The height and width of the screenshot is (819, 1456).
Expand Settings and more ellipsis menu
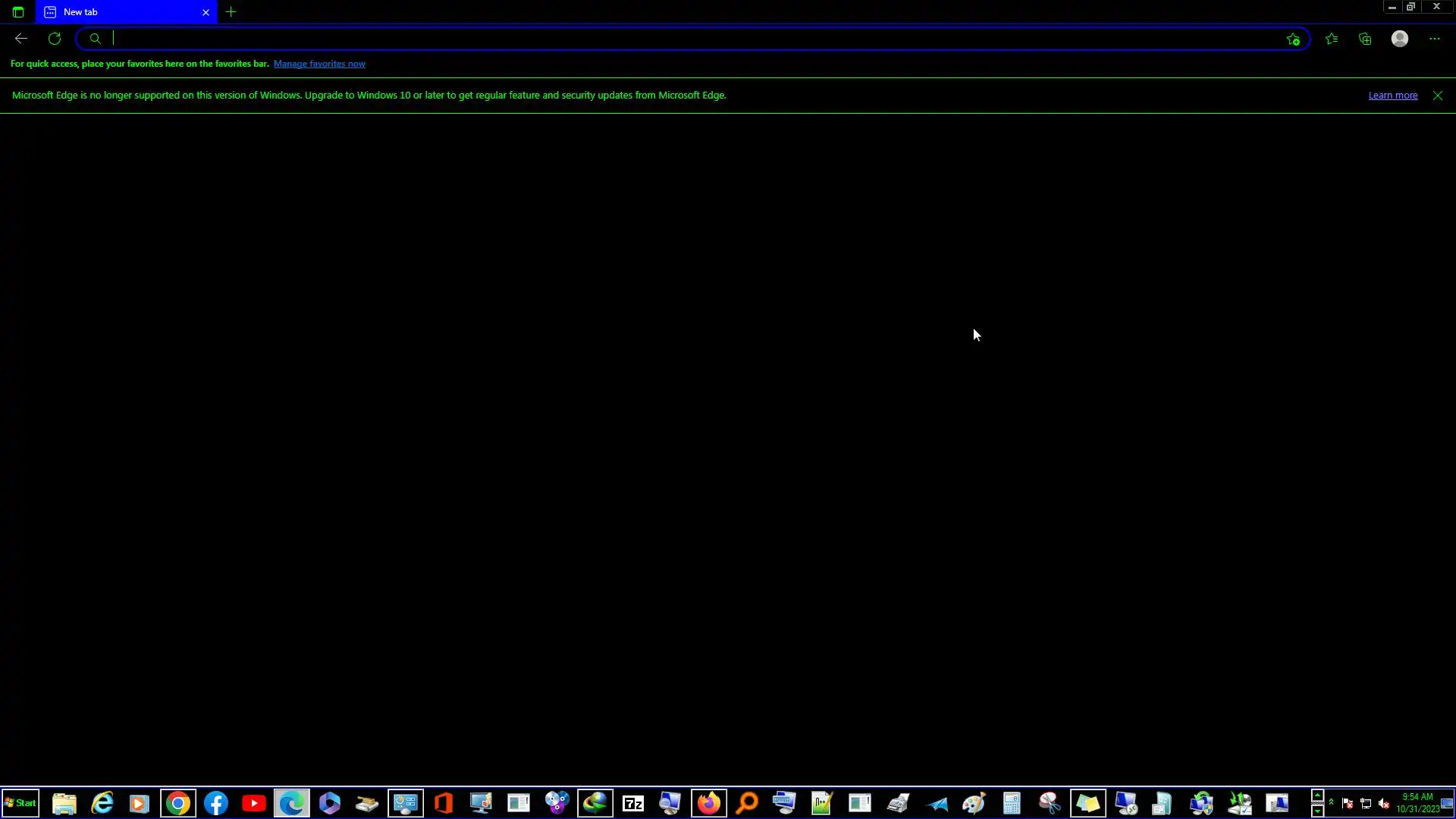1435,39
